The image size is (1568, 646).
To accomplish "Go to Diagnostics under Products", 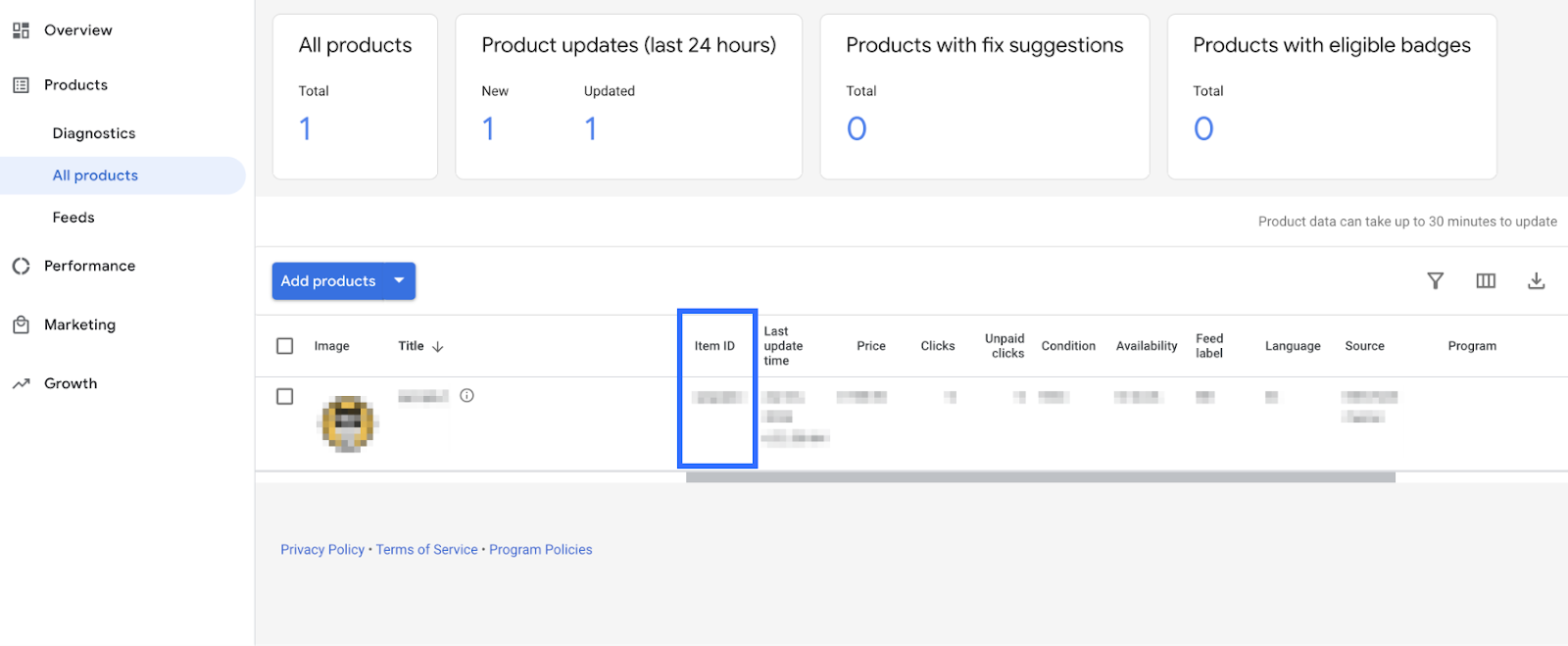I will click(94, 133).
